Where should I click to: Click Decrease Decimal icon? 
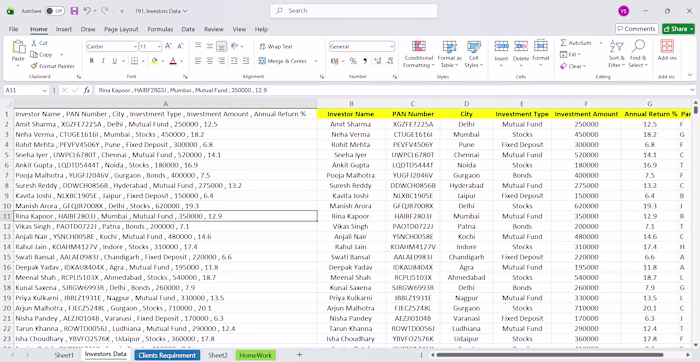click(389, 61)
